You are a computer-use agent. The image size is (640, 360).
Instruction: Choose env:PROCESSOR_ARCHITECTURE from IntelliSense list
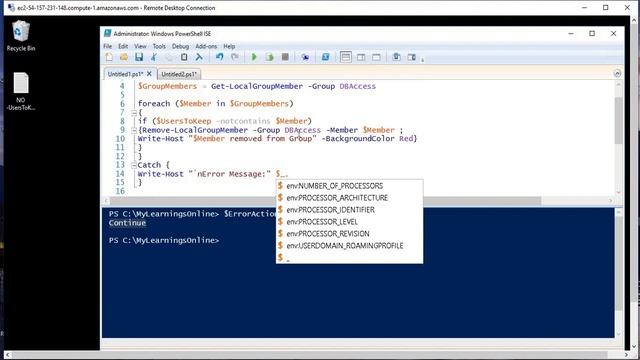tap(349, 198)
